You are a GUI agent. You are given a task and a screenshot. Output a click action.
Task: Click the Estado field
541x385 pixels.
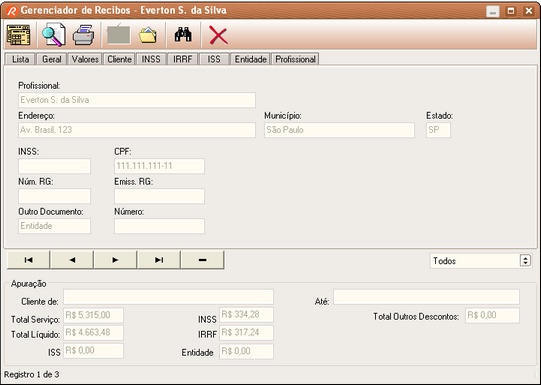pos(438,130)
